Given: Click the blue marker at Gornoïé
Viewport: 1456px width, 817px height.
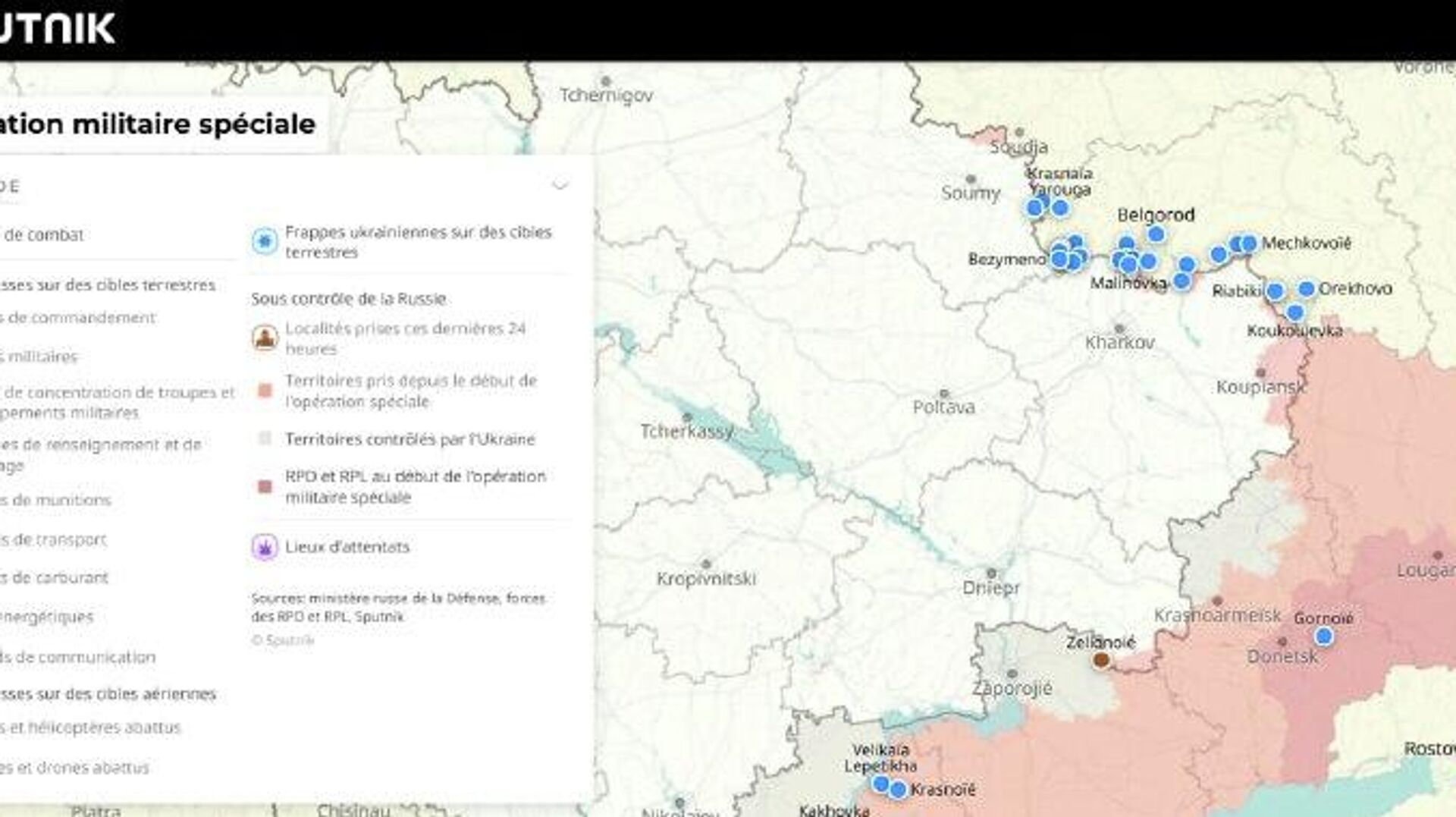Looking at the screenshot, I should (x=1323, y=636).
